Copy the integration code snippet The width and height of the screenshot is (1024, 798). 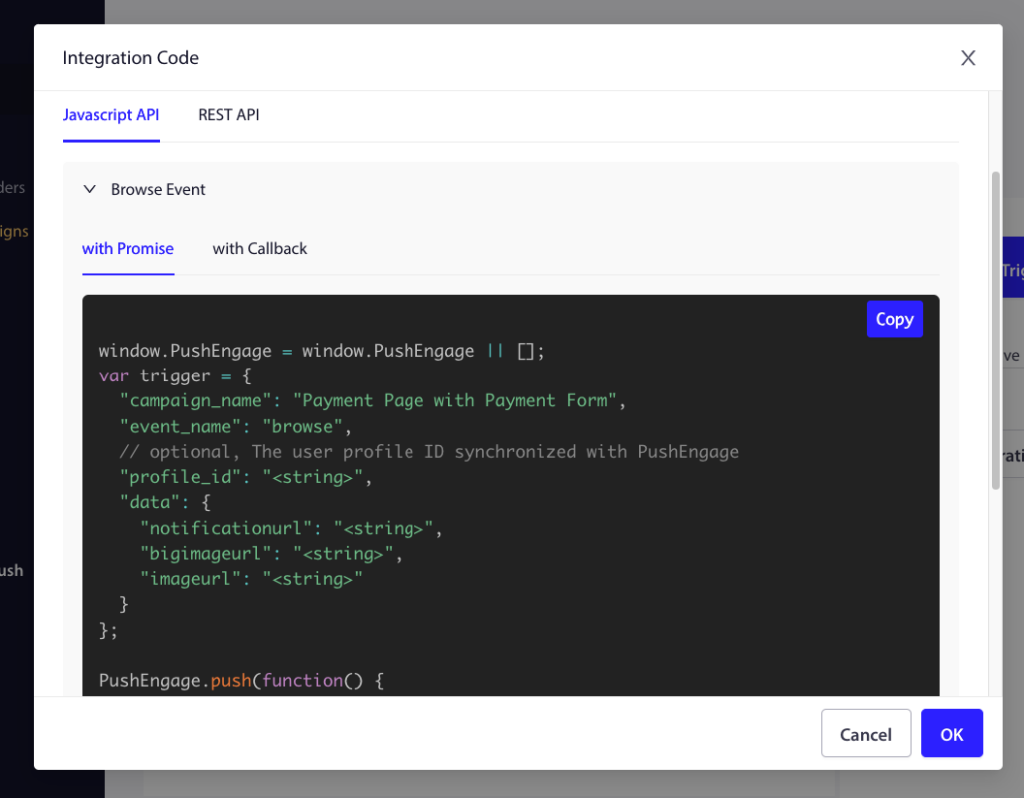point(894,319)
